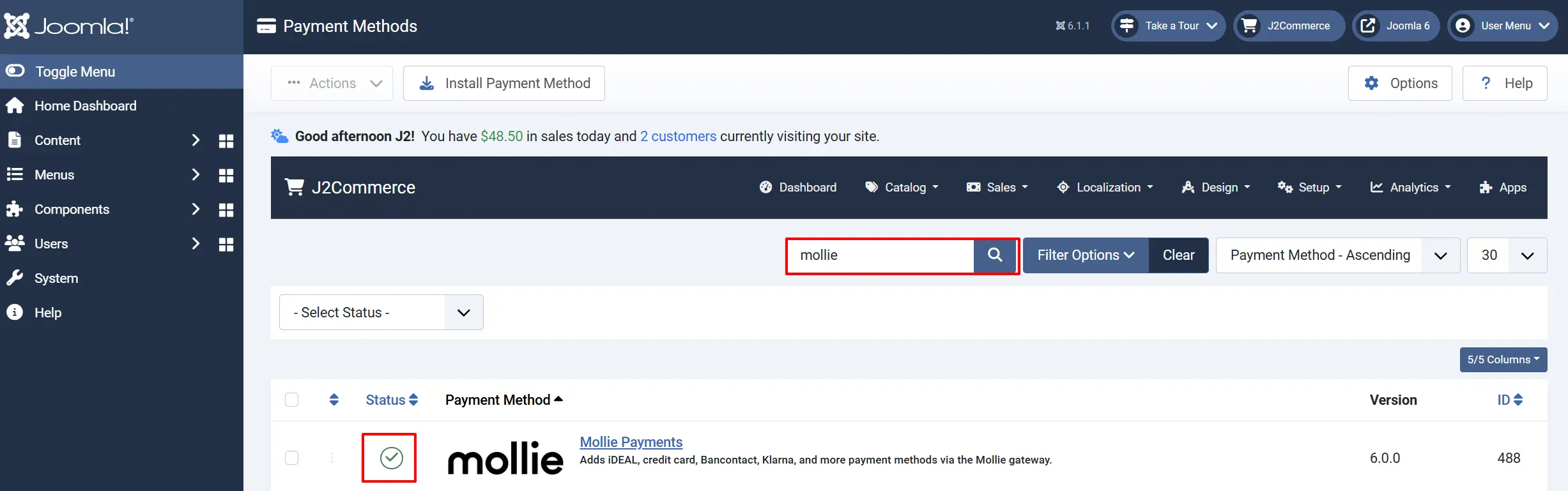Open the Setup menu

click(1310, 187)
